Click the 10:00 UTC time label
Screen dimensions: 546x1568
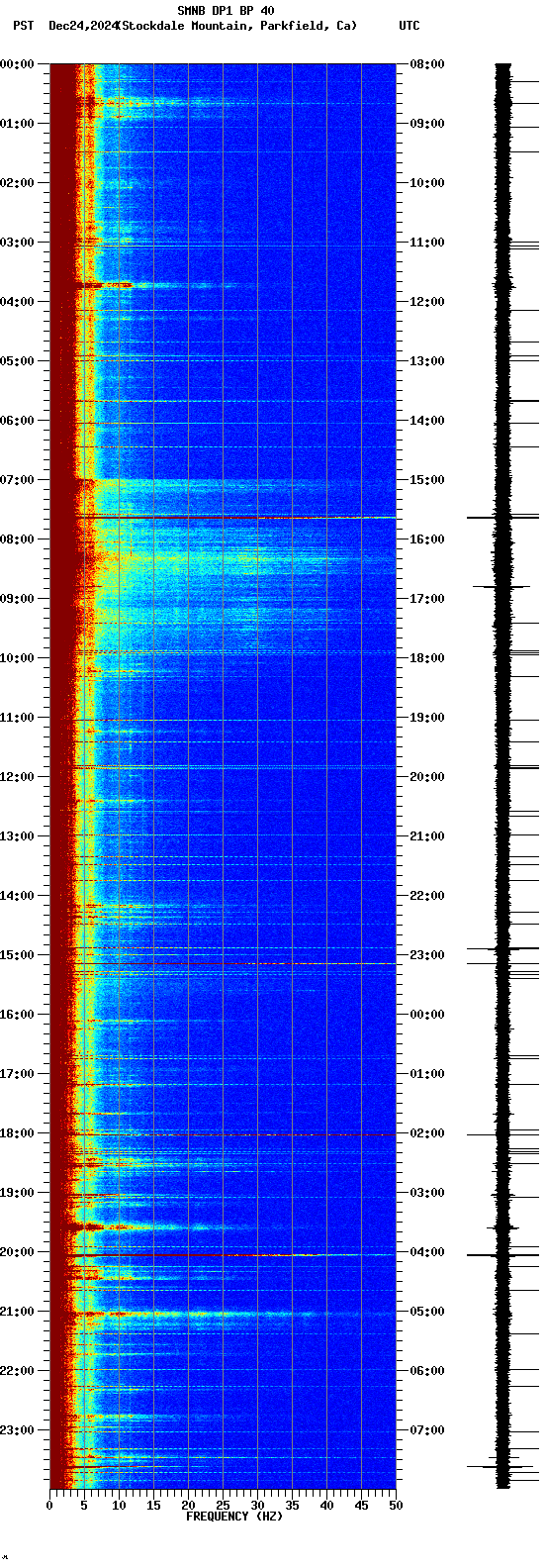(427, 183)
